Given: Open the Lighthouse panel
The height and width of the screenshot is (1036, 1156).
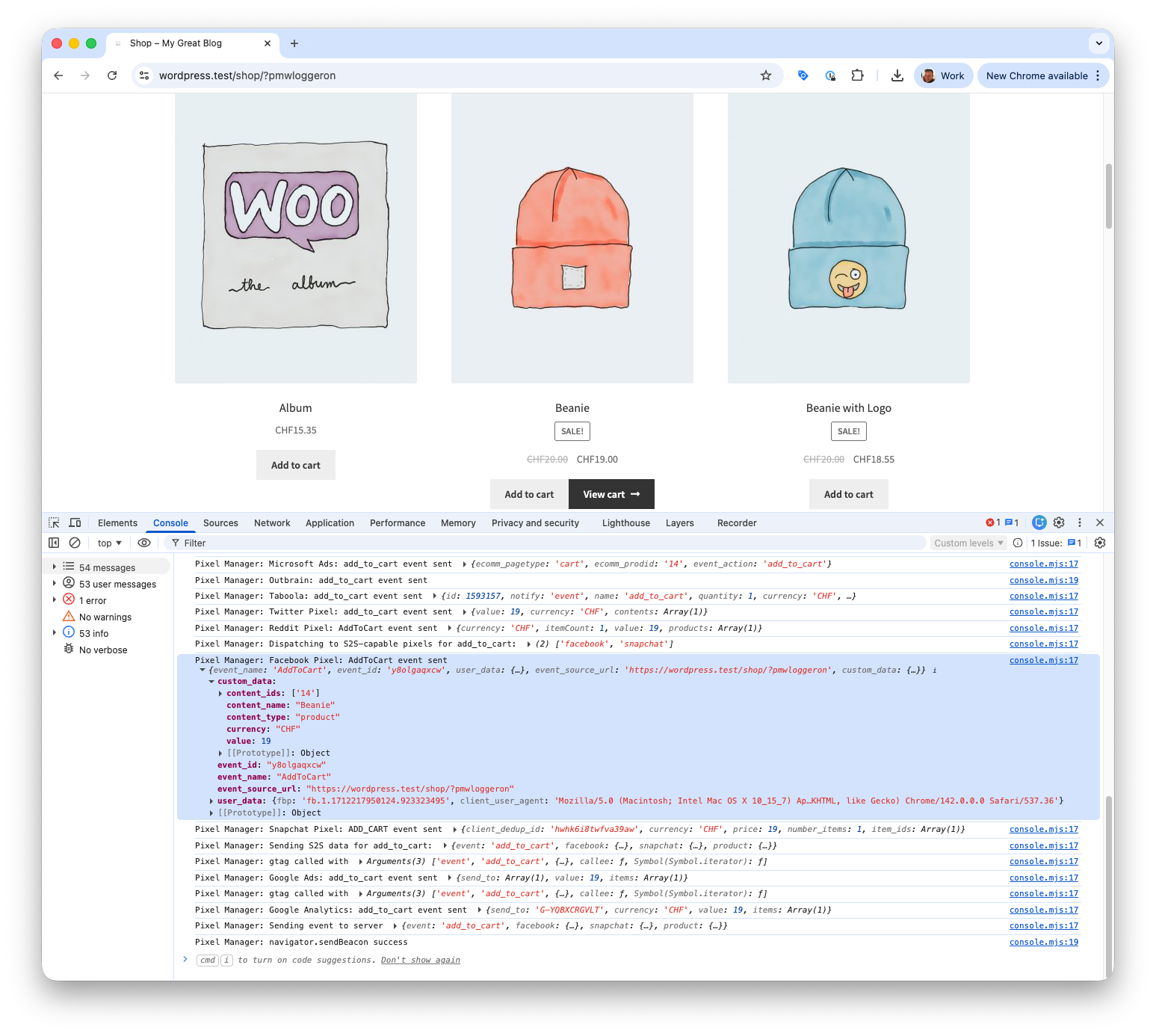Looking at the screenshot, I should (x=625, y=522).
